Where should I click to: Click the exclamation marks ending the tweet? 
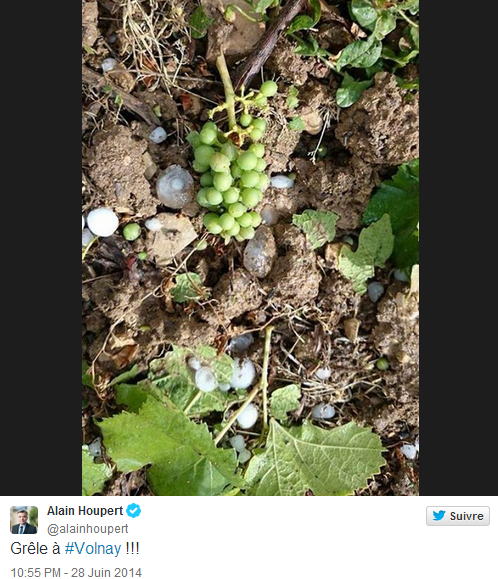[132, 548]
